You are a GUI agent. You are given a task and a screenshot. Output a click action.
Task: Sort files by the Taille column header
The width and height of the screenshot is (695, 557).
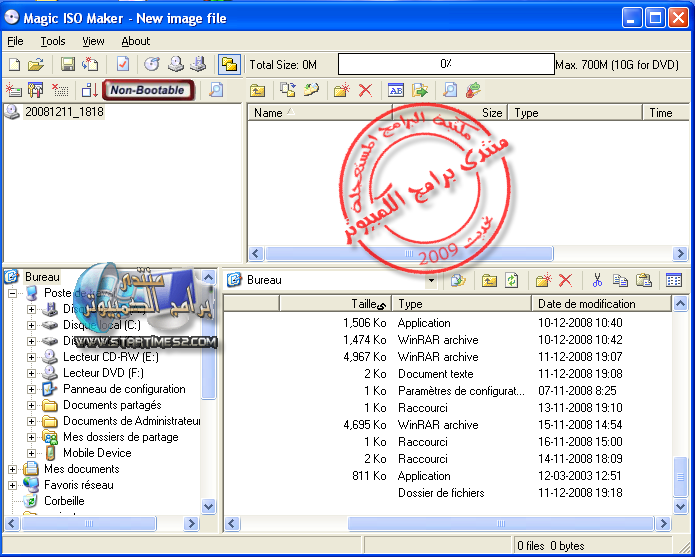335,304
